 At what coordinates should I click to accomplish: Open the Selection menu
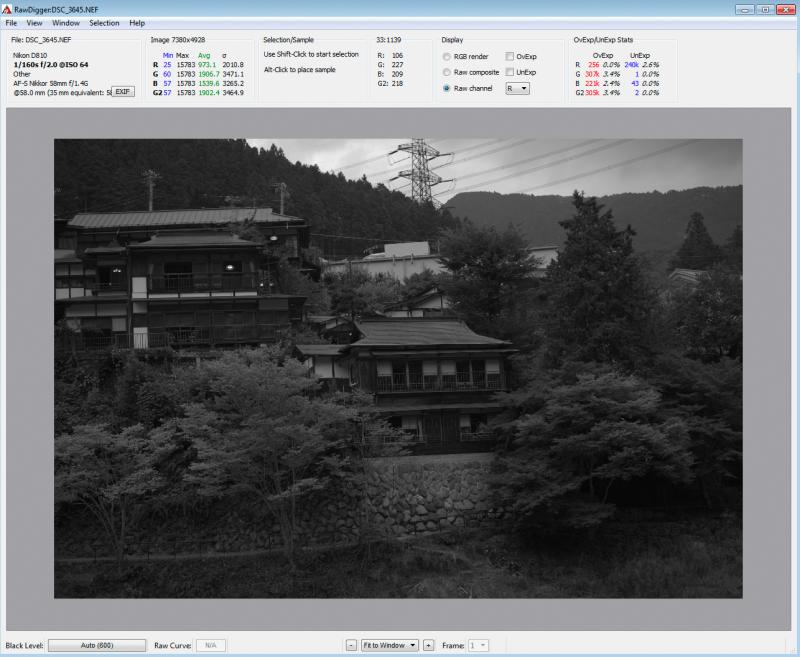[104, 23]
